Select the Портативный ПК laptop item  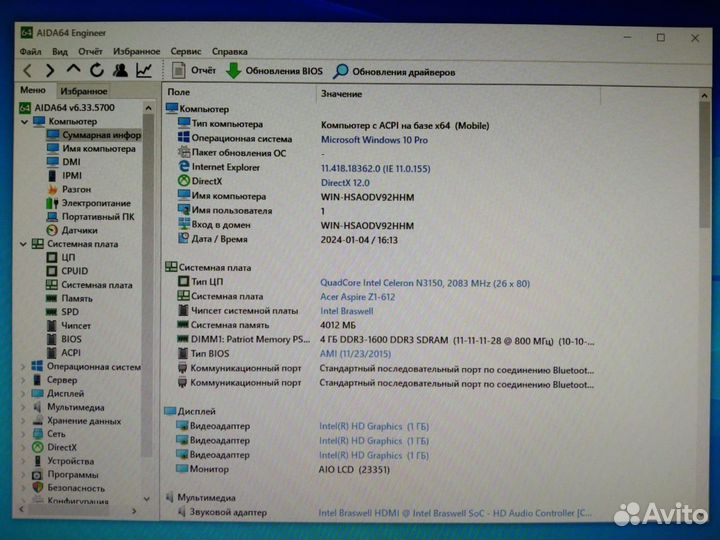[x=90, y=217]
